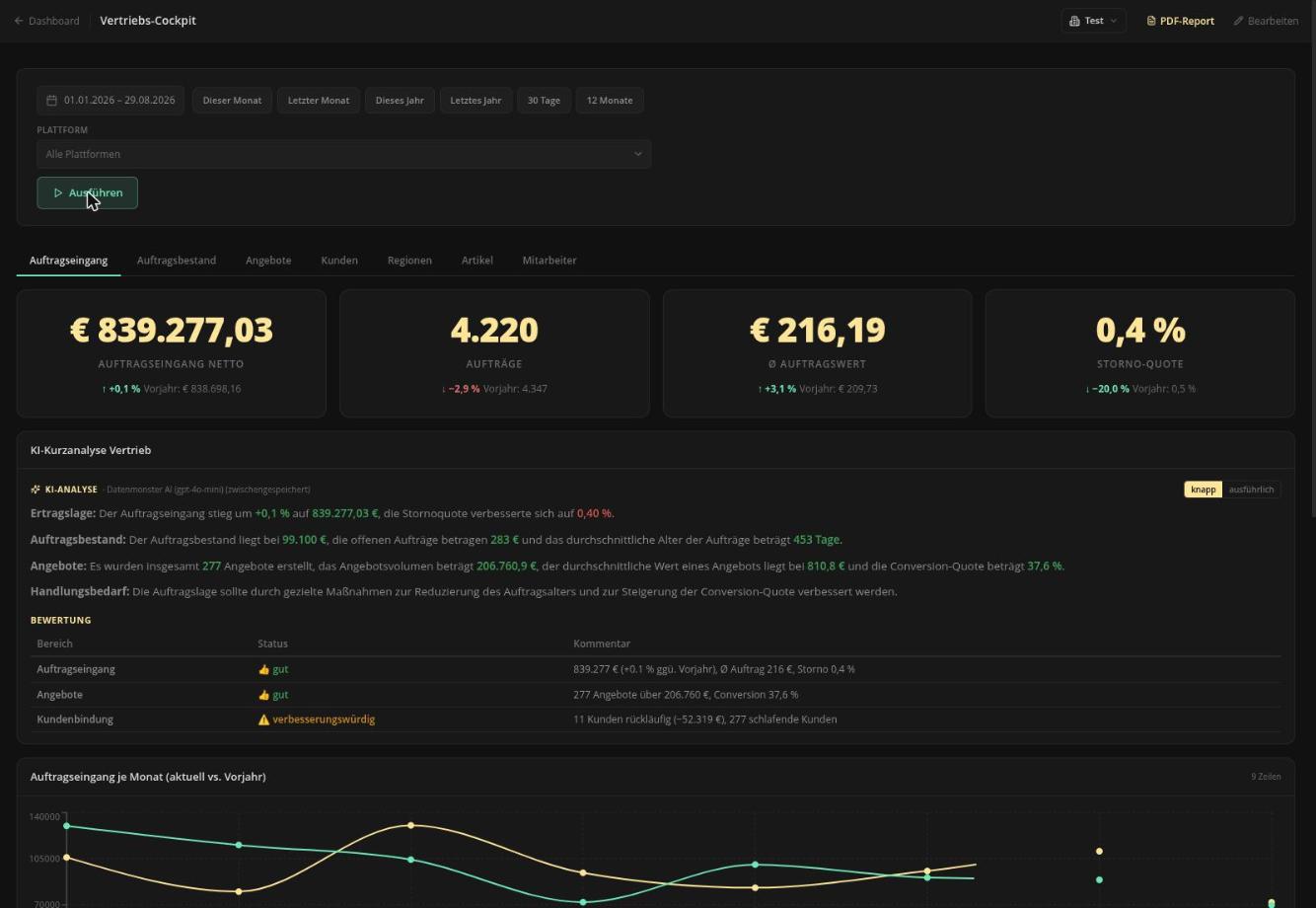This screenshot has height=908, width=1316.
Task: Go back to Dashboard via arrow link
Action: (46, 21)
